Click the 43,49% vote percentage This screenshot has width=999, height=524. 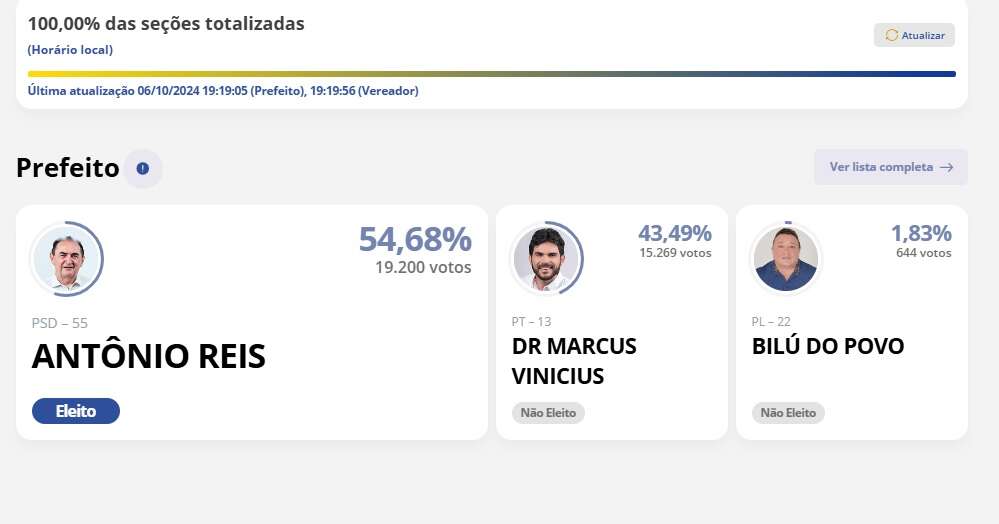click(x=675, y=233)
